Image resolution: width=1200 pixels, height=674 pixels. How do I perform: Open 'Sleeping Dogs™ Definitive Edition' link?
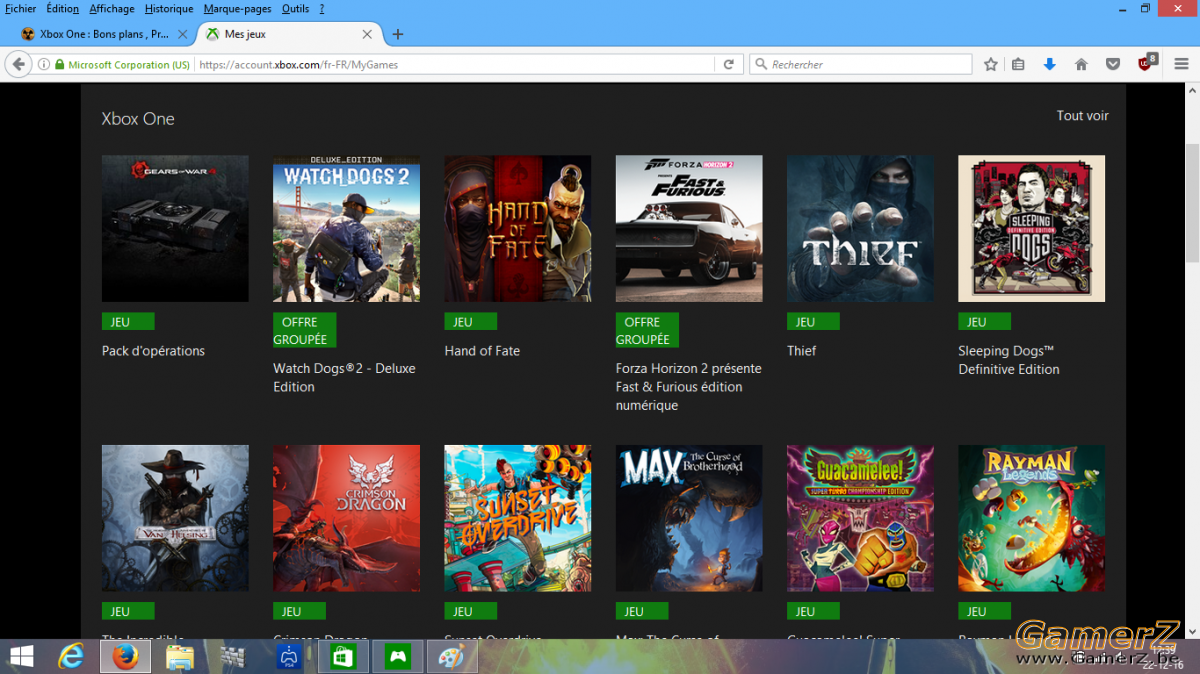(x=1009, y=360)
